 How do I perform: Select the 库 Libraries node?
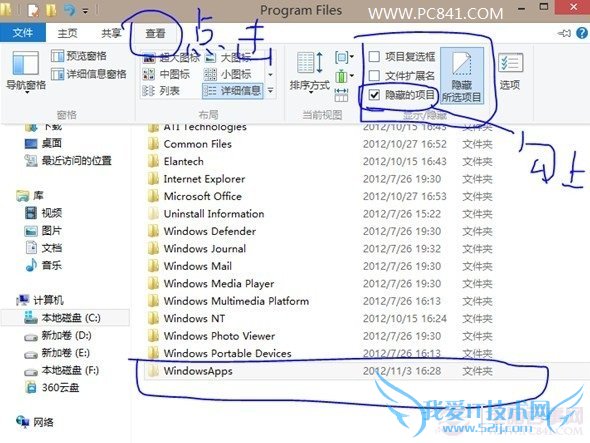coord(30,196)
